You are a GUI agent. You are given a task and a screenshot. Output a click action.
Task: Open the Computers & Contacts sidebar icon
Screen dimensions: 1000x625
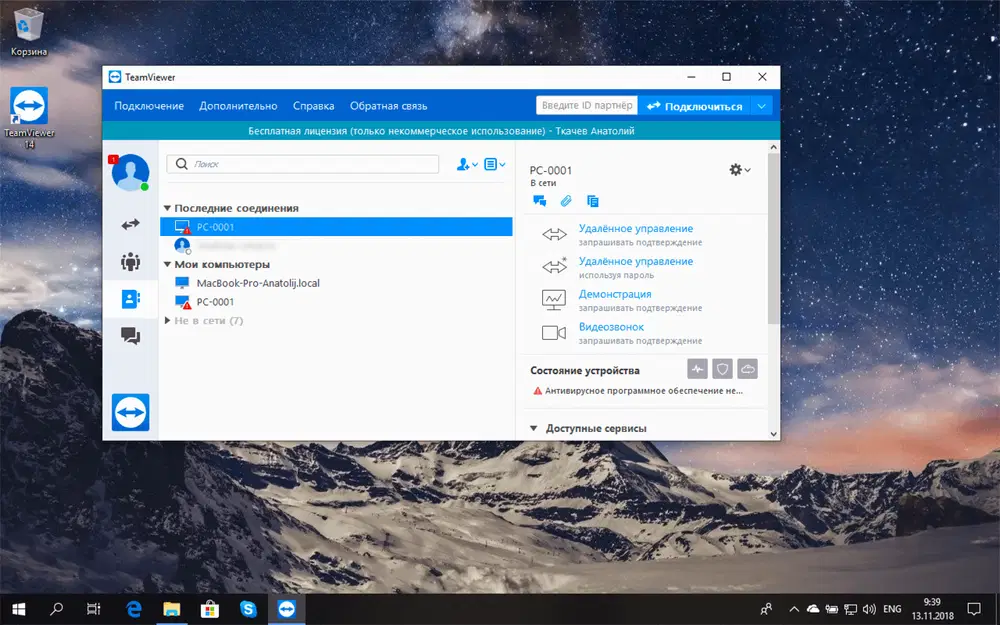(130, 298)
